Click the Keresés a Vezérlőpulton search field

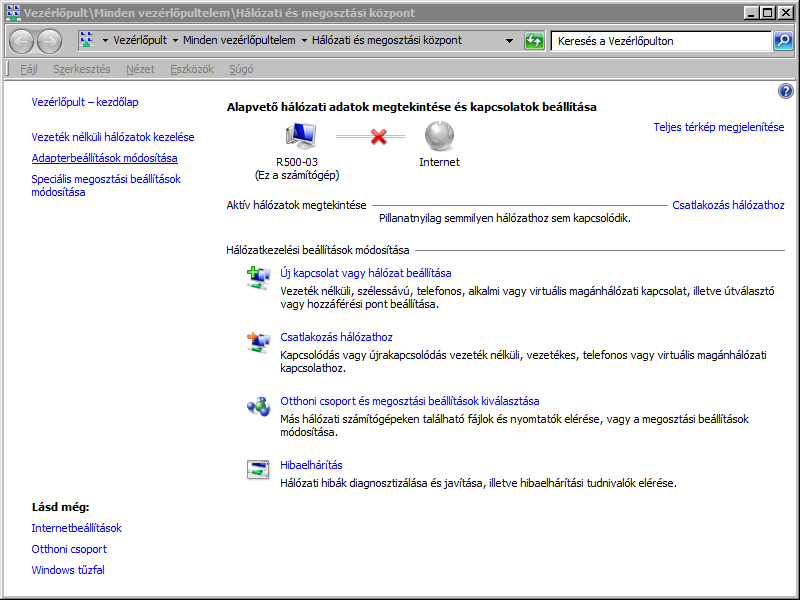click(x=660, y=41)
